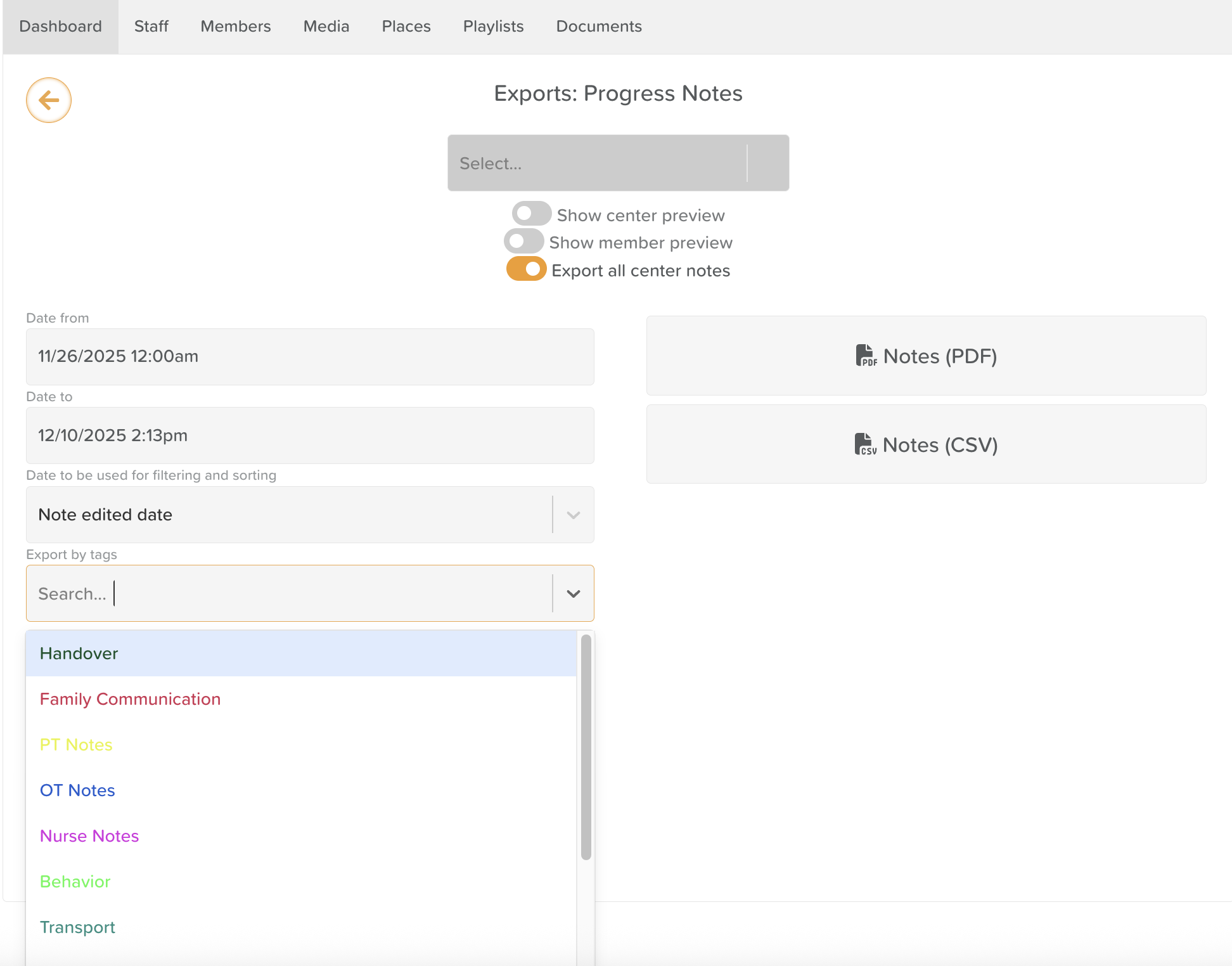Image resolution: width=1232 pixels, height=966 pixels.
Task: Click the Date from field
Action: (x=310, y=357)
